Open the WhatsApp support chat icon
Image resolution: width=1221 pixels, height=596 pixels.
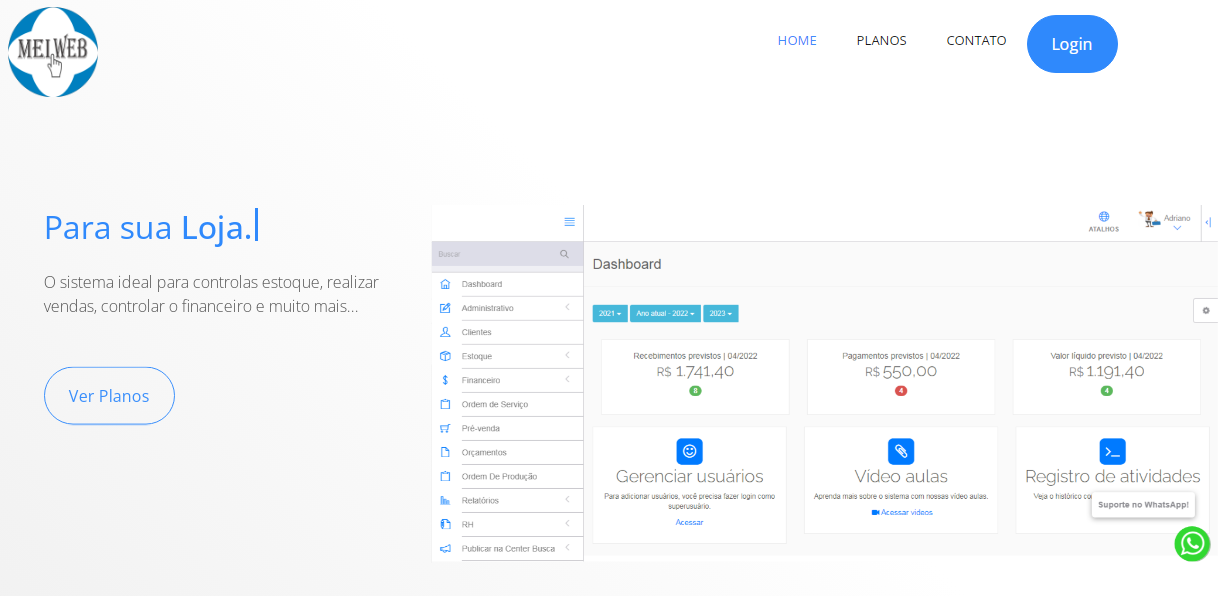point(1192,544)
